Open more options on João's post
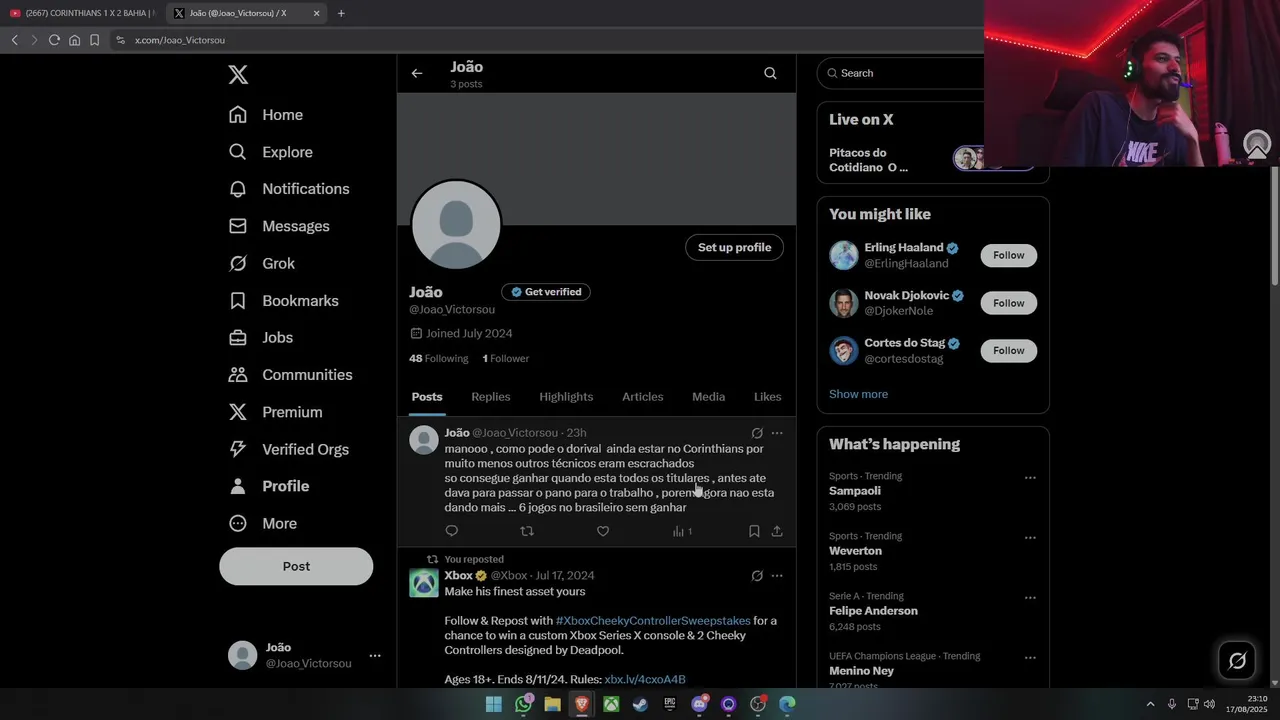1280x720 pixels. (x=777, y=433)
